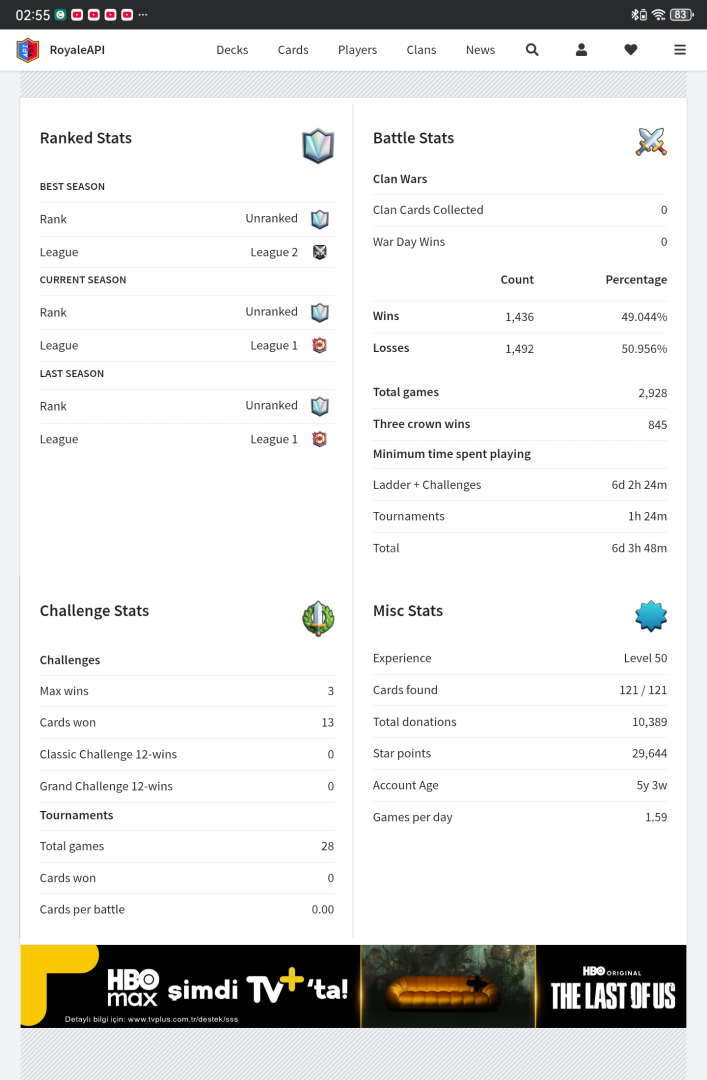707x1080 pixels.
Task: Click the heart favorites icon
Action: [631, 50]
